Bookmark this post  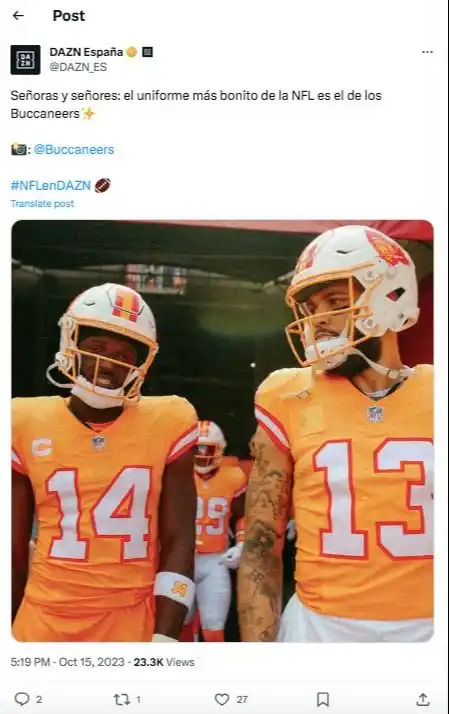323,699
